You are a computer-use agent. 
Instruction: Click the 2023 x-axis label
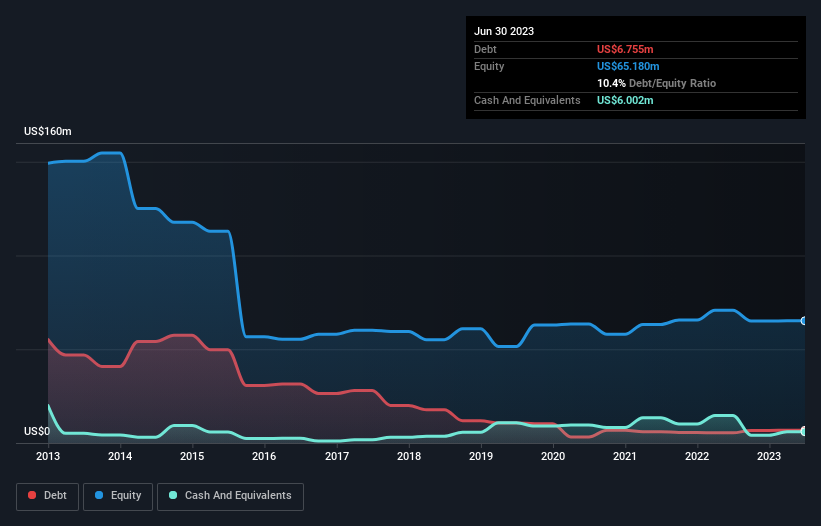tap(769, 456)
